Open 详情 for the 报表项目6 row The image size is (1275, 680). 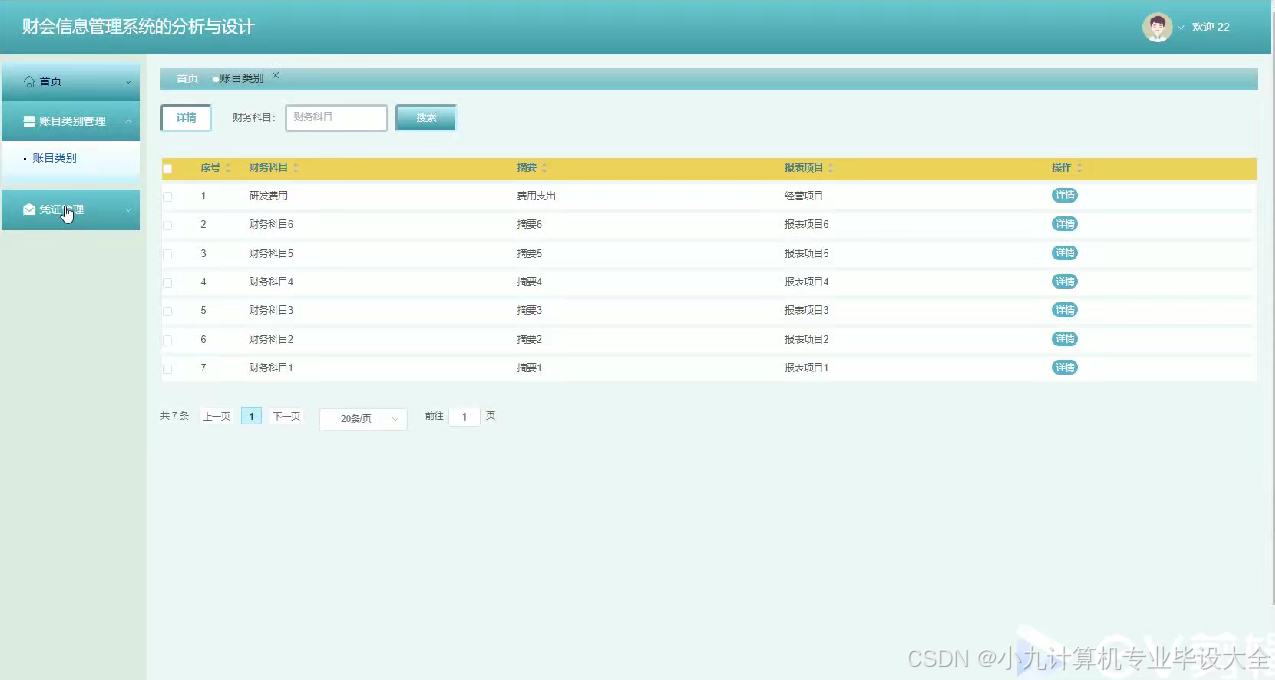point(1065,224)
